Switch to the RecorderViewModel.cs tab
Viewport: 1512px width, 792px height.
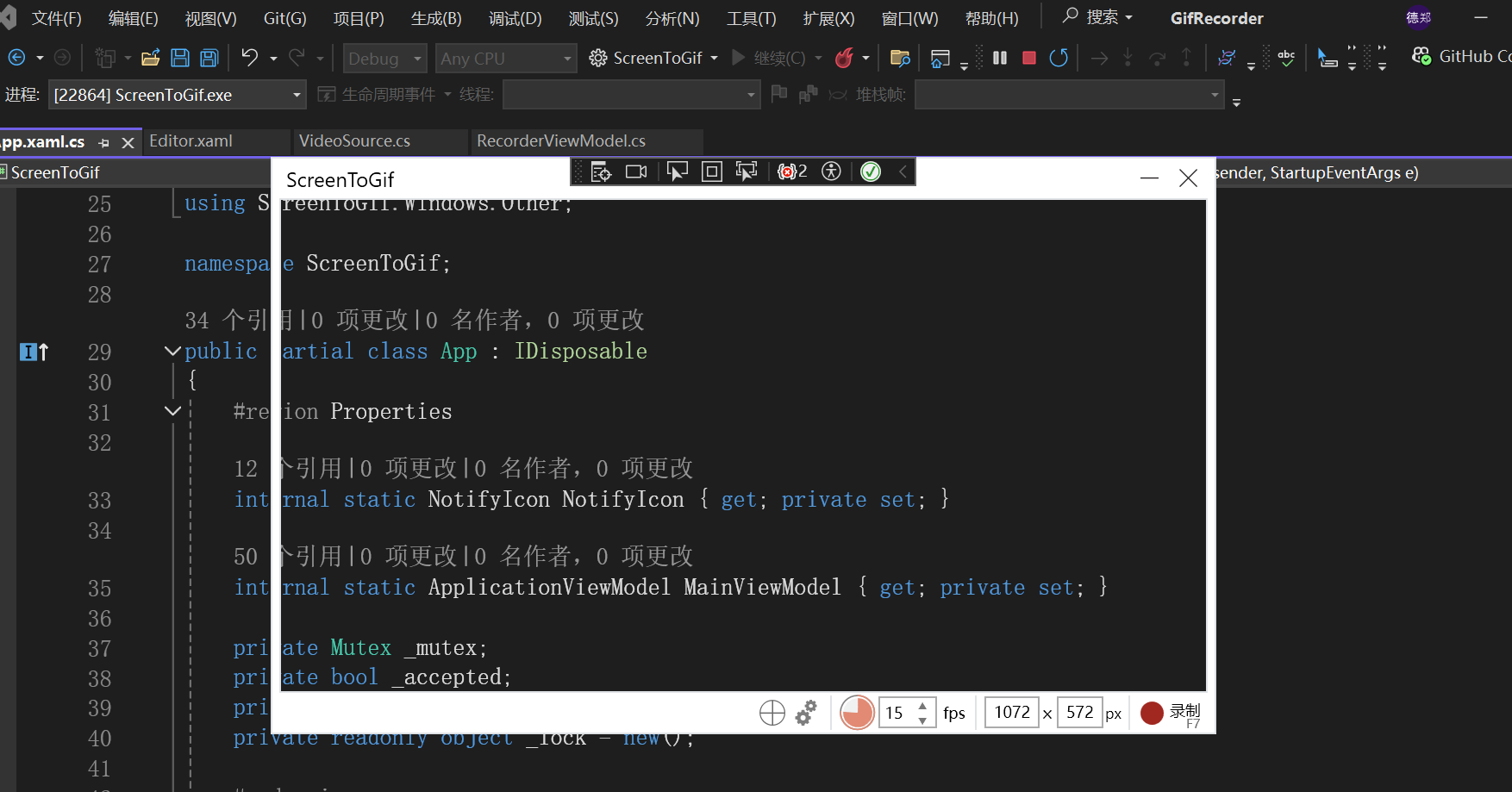click(x=561, y=141)
